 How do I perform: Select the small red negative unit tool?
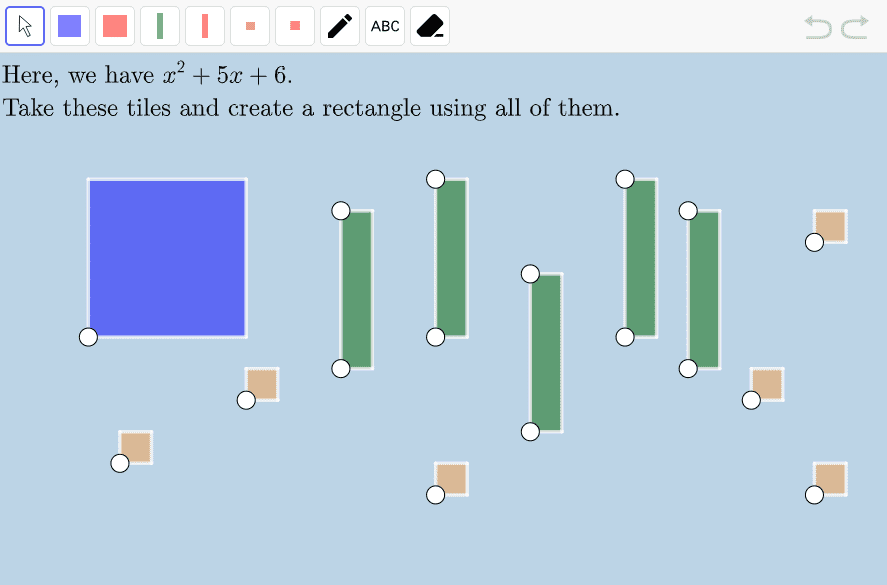pos(295,26)
